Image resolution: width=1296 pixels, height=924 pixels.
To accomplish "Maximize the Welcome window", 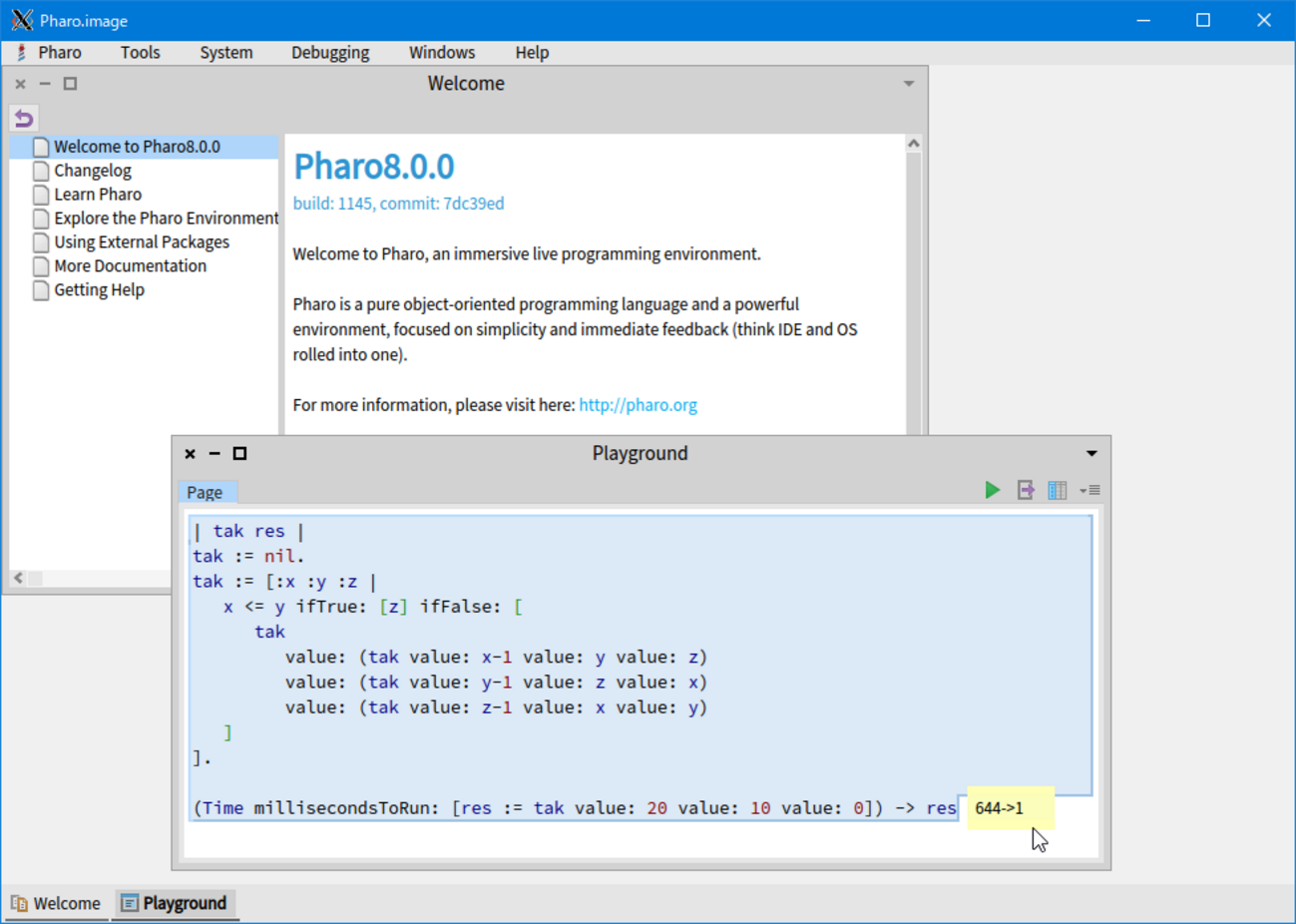I will (x=70, y=84).
